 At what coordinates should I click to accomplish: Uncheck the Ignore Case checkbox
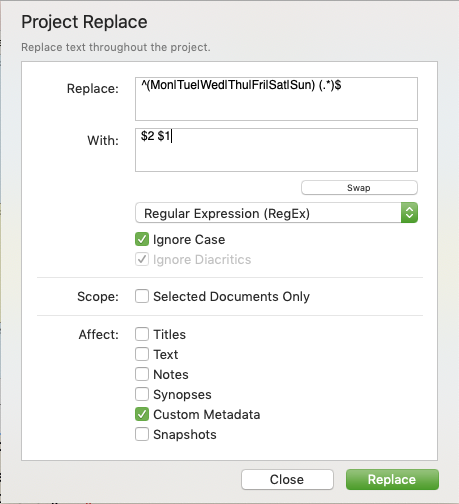click(x=142, y=239)
